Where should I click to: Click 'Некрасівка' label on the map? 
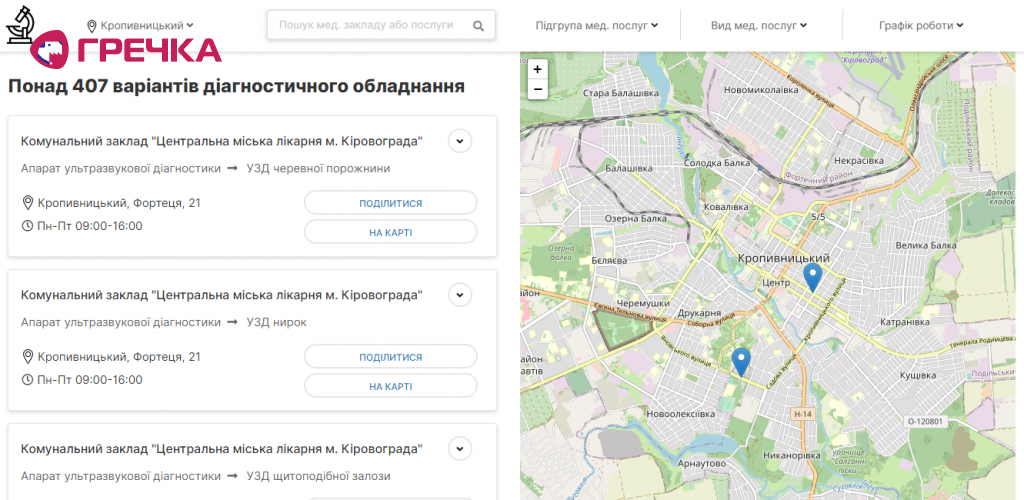tap(859, 160)
